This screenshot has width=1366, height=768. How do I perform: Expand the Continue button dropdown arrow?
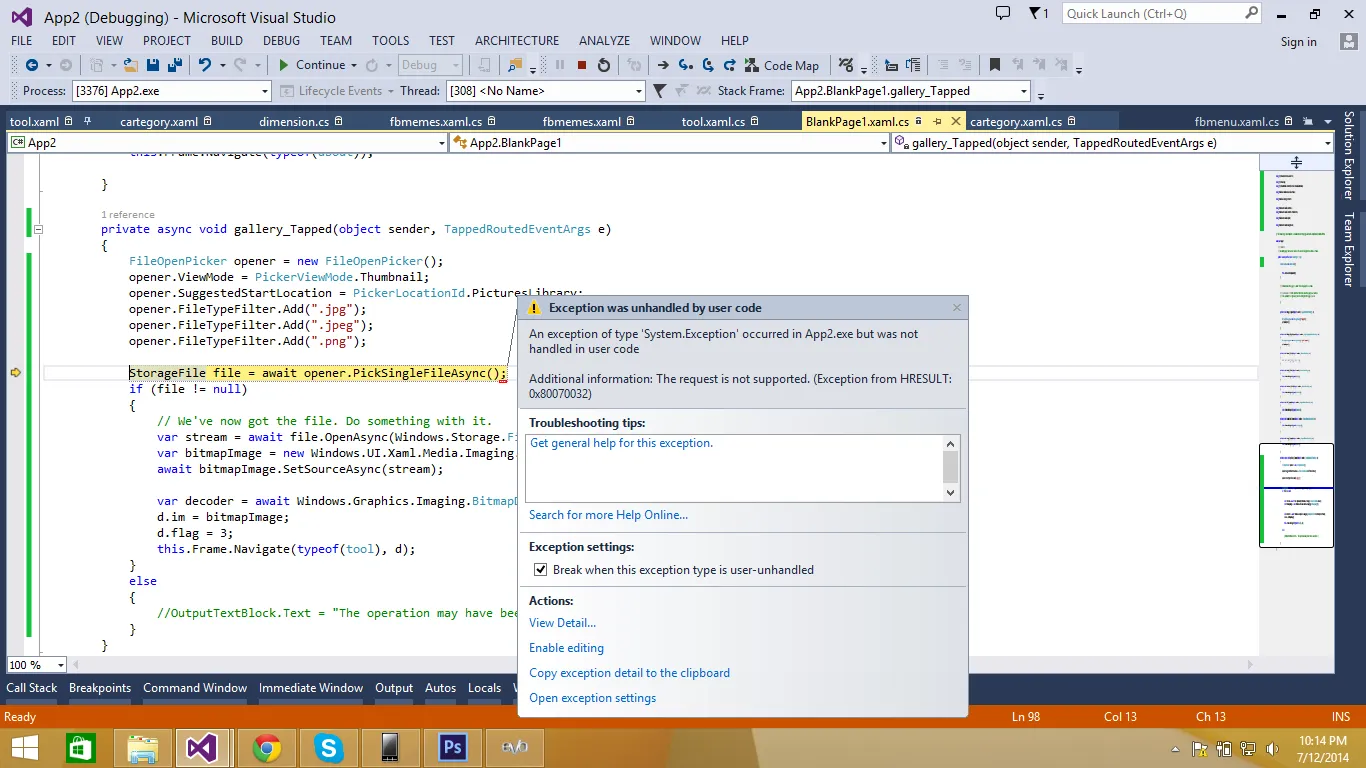click(x=354, y=65)
